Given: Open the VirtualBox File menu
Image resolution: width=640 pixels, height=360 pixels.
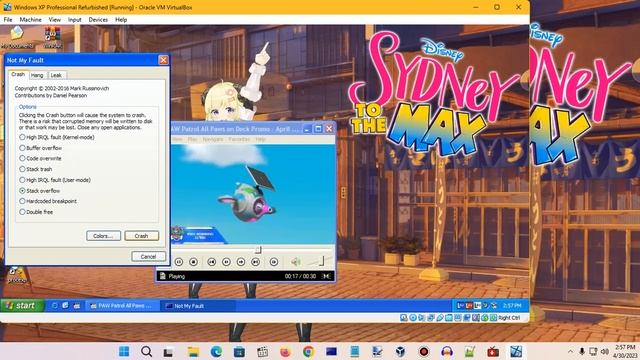Looking at the screenshot, I should click(8, 20).
